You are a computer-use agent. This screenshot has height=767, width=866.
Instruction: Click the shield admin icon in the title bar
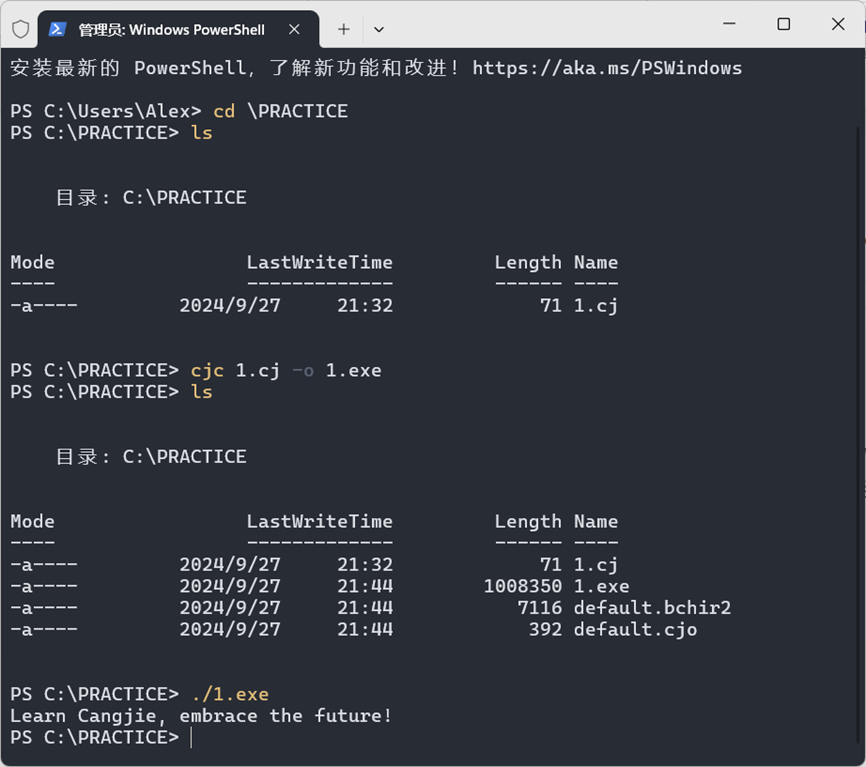(x=20, y=29)
